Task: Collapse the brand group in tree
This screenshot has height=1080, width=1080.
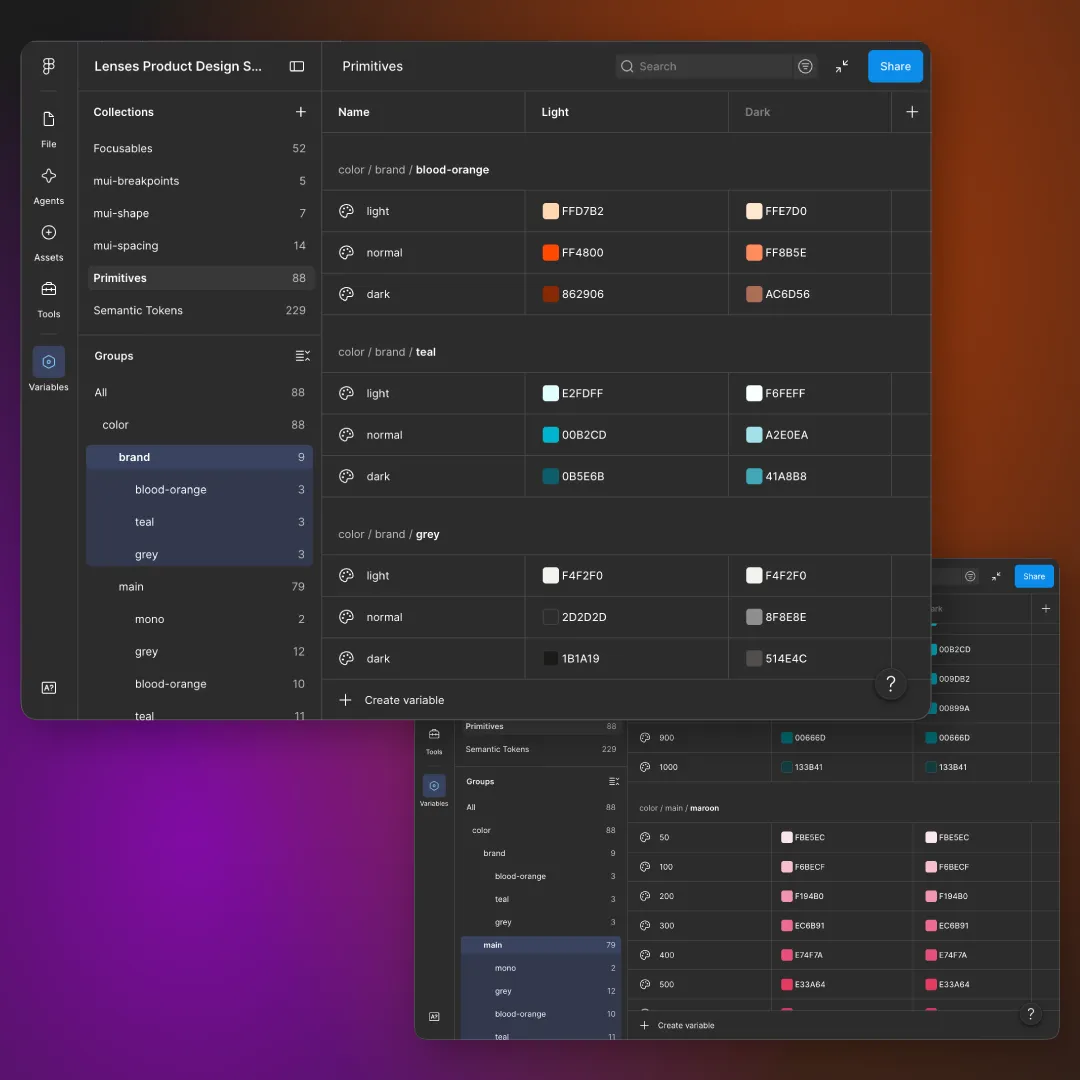Action: pos(199,457)
